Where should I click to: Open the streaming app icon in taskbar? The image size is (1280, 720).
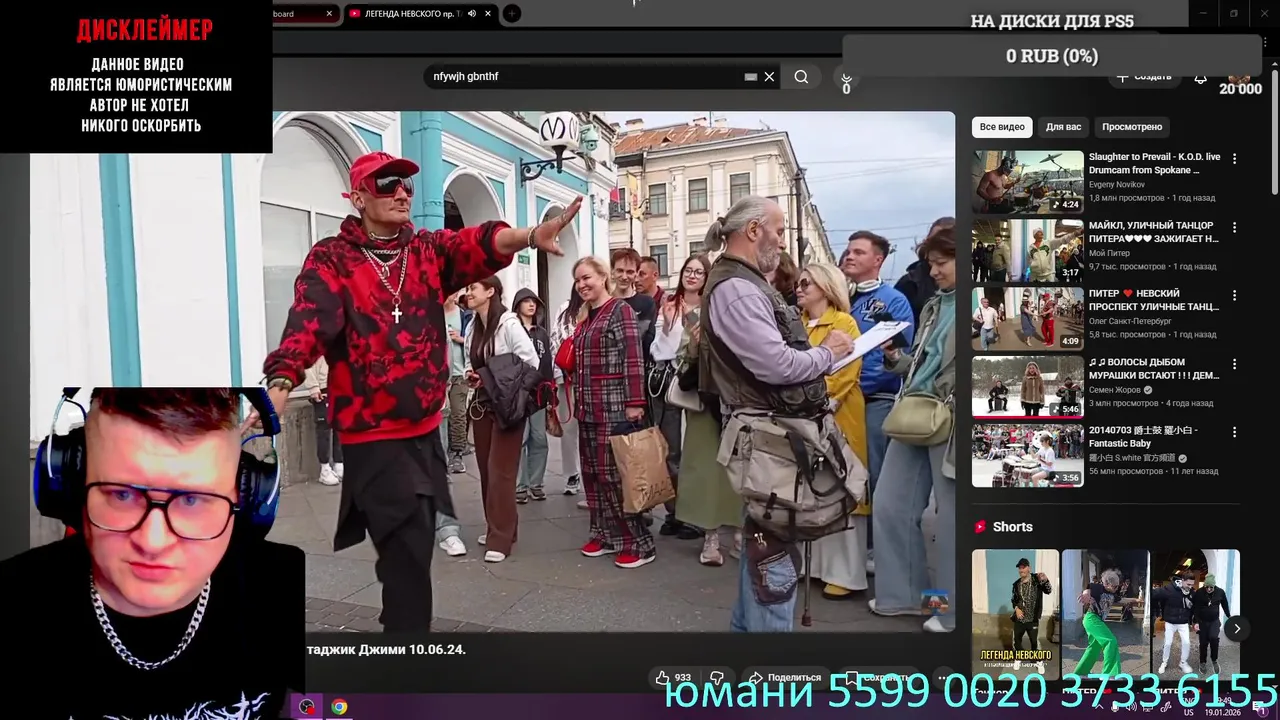[x=307, y=707]
